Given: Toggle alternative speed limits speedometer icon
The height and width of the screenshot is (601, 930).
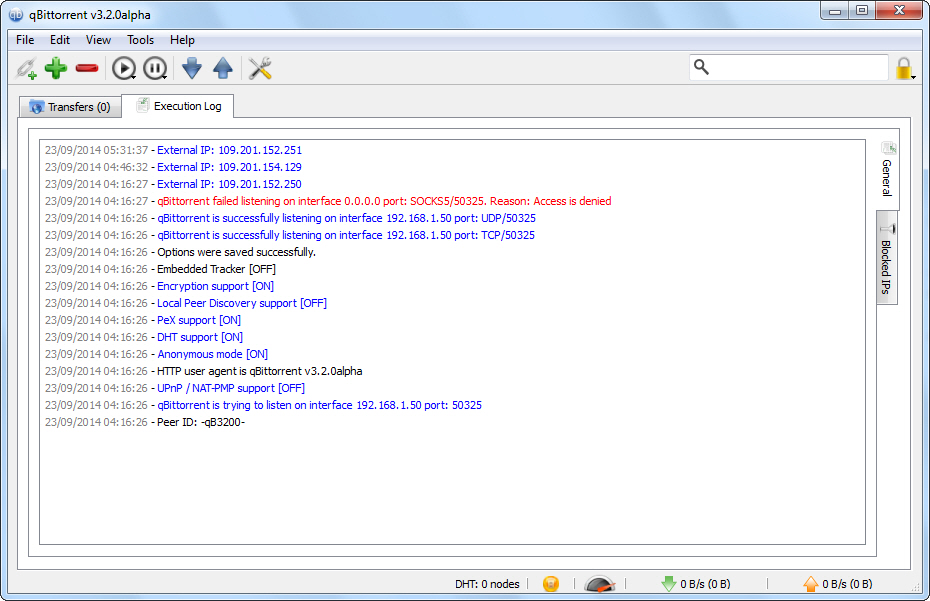Looking at the screenshot, I should pos(599,584).
